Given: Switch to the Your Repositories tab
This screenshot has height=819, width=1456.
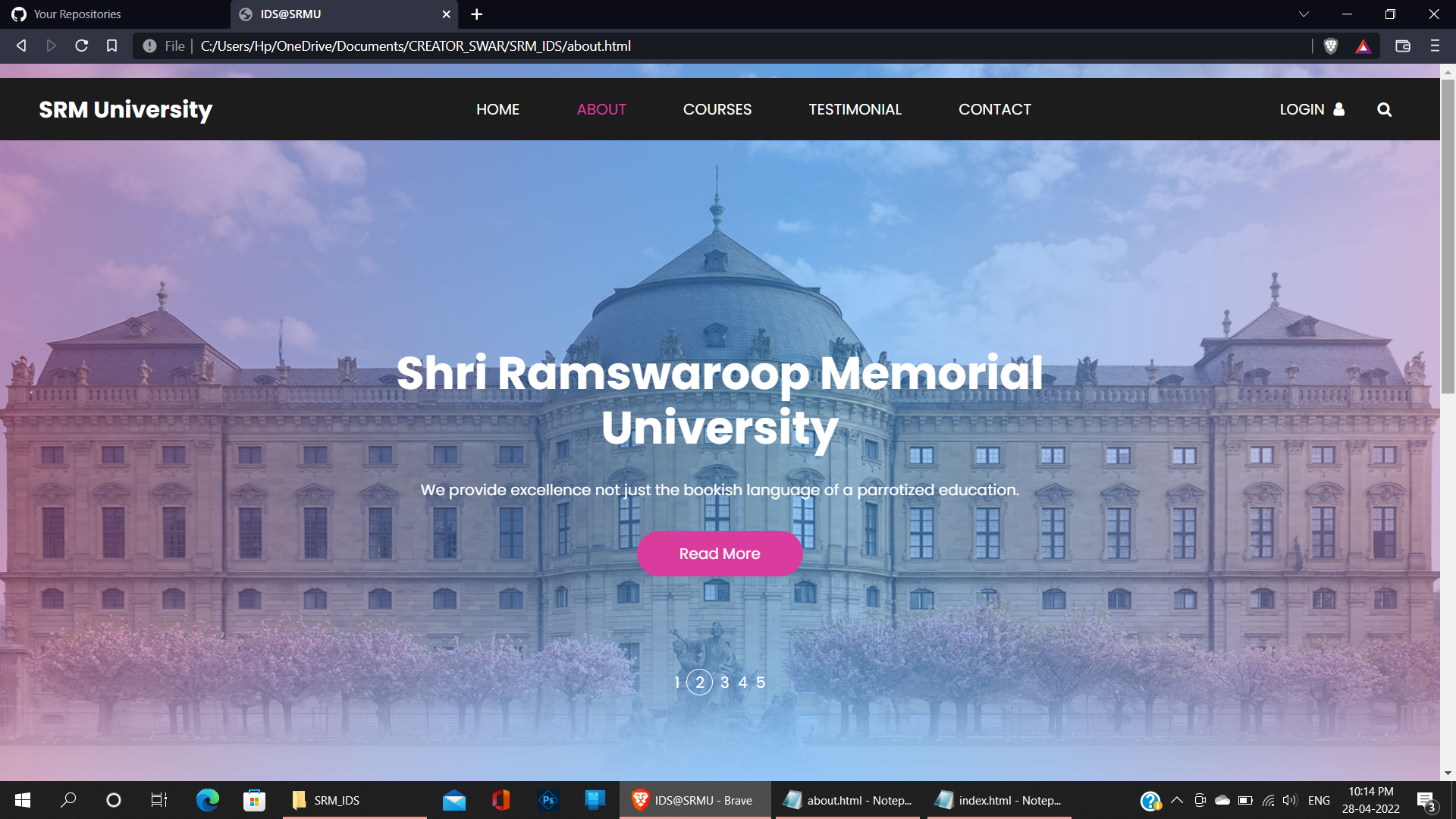Looking at the screenshot, I should [76, 14].
